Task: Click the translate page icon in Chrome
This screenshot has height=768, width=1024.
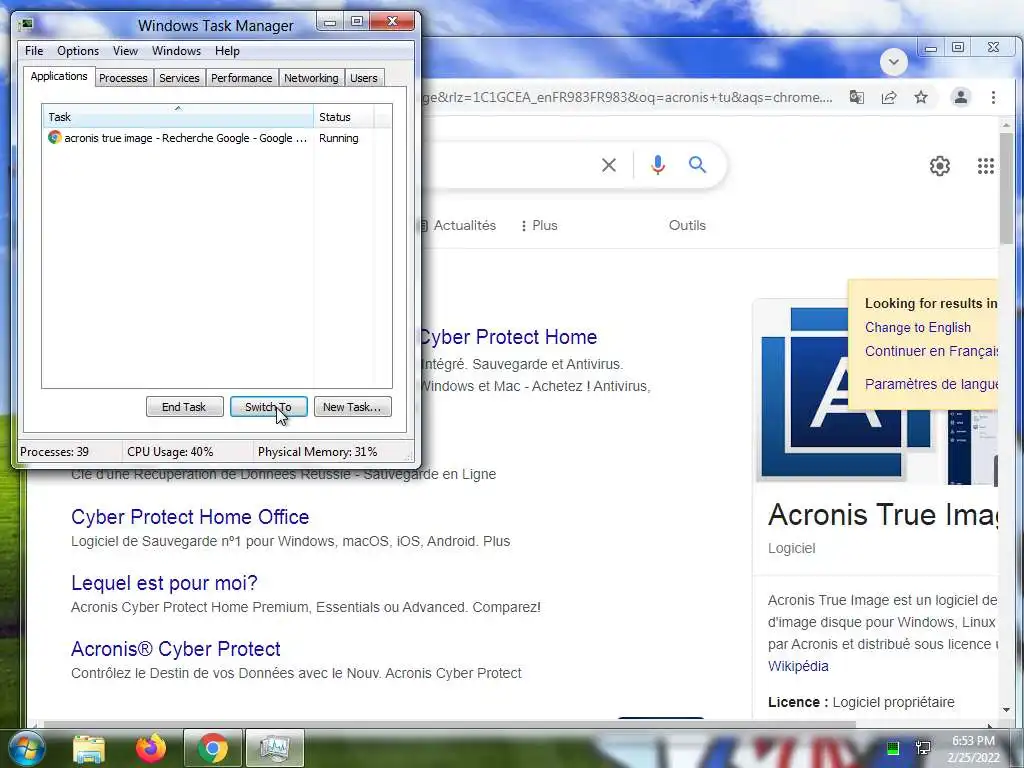Action: [856, 97]
